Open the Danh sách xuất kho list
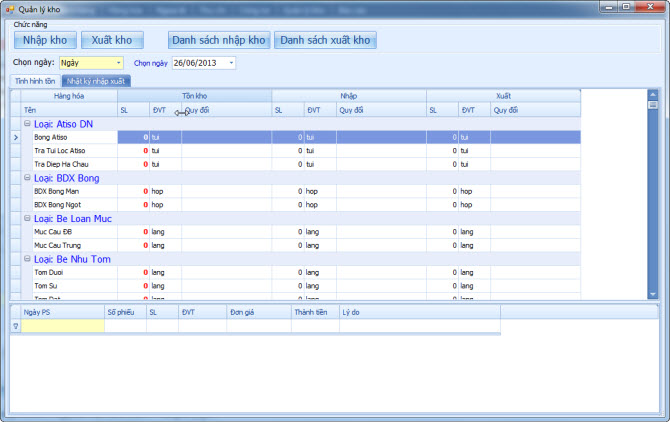Viewport: 670px width, 422px height. 324,41
